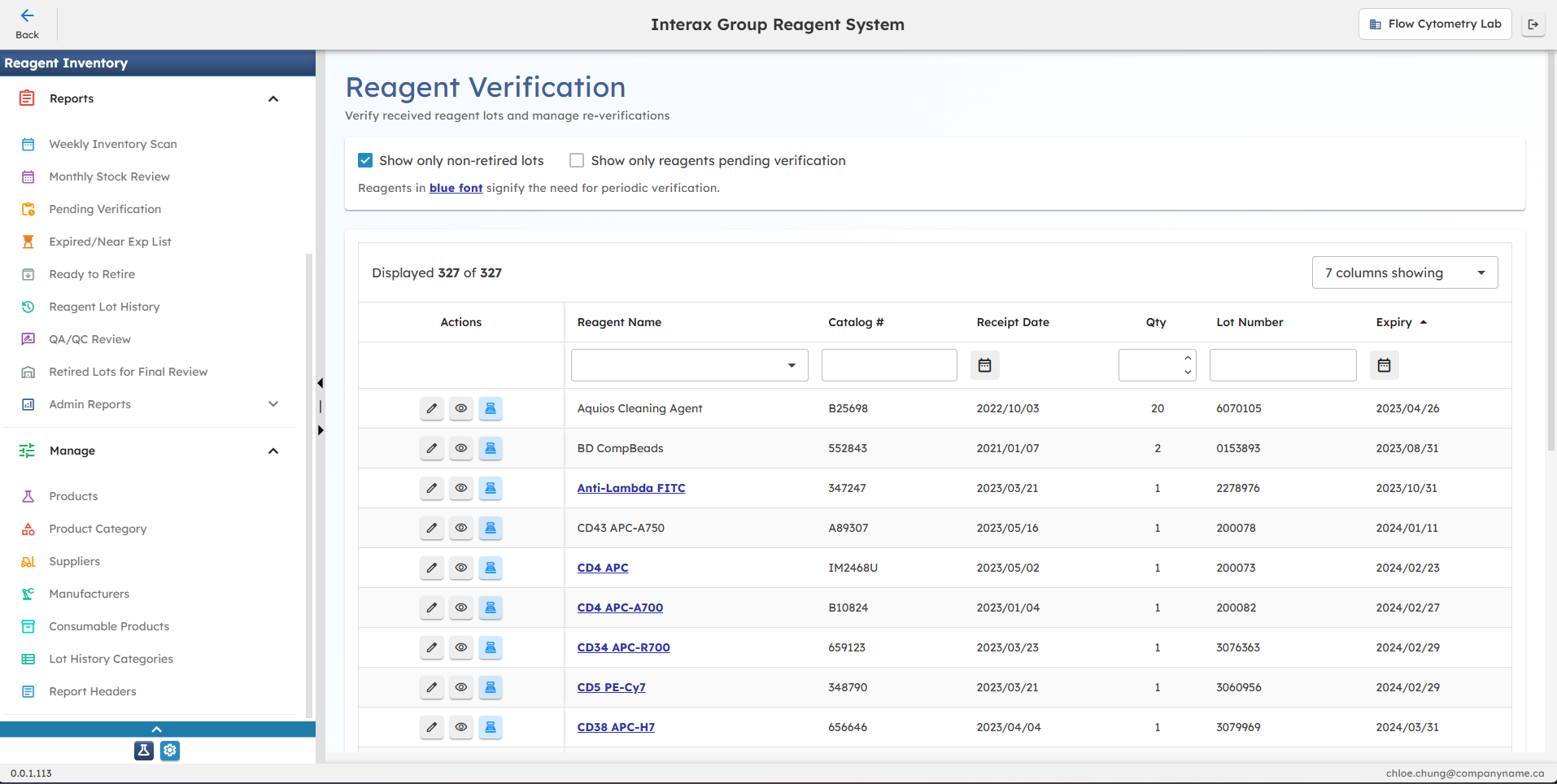Open the Report Headers page
Image resolution: width=1557 pixels, height=784 pixels.
[x=93, y=691]
